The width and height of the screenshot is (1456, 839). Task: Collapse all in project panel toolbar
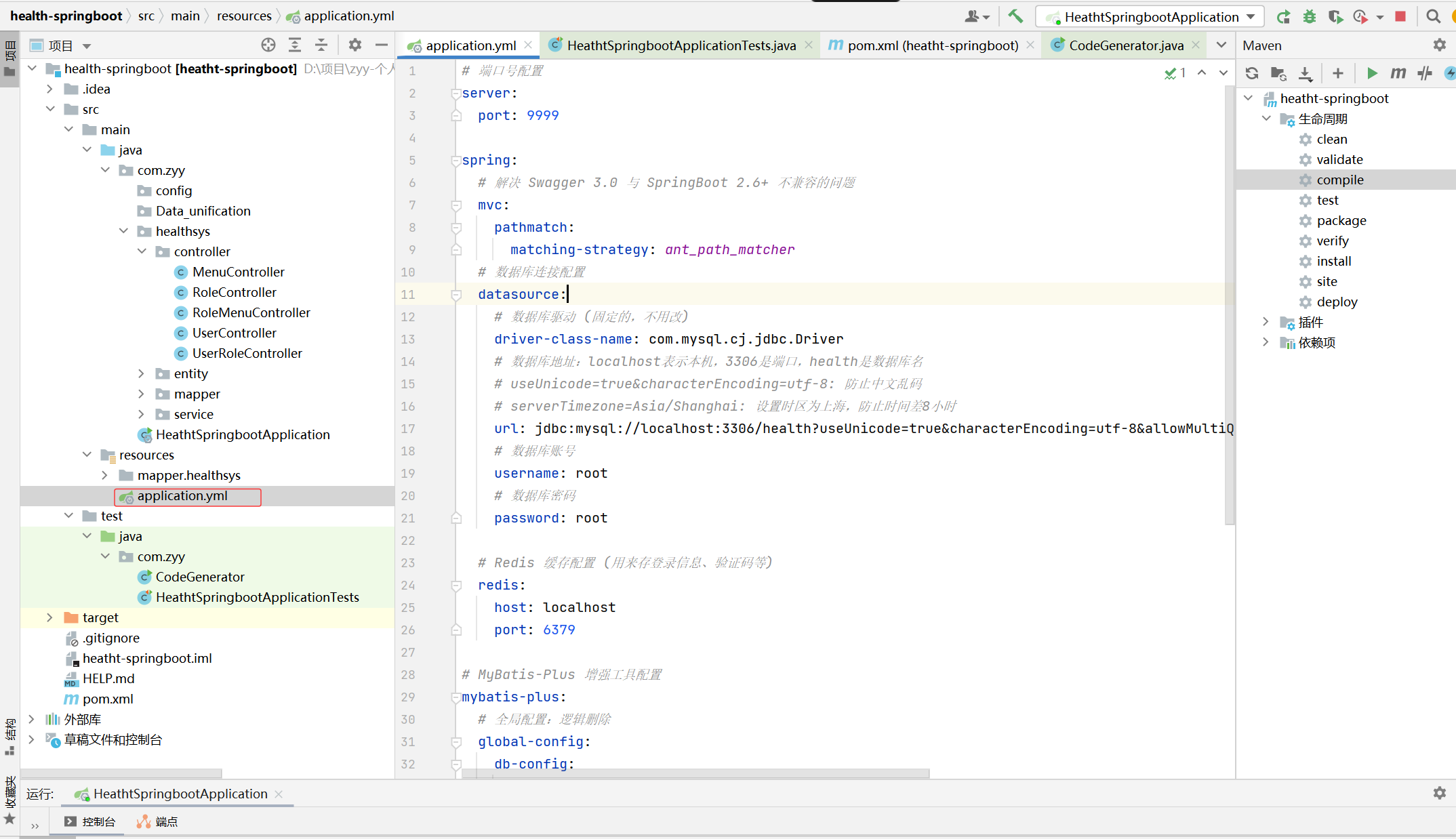point(321,45)
